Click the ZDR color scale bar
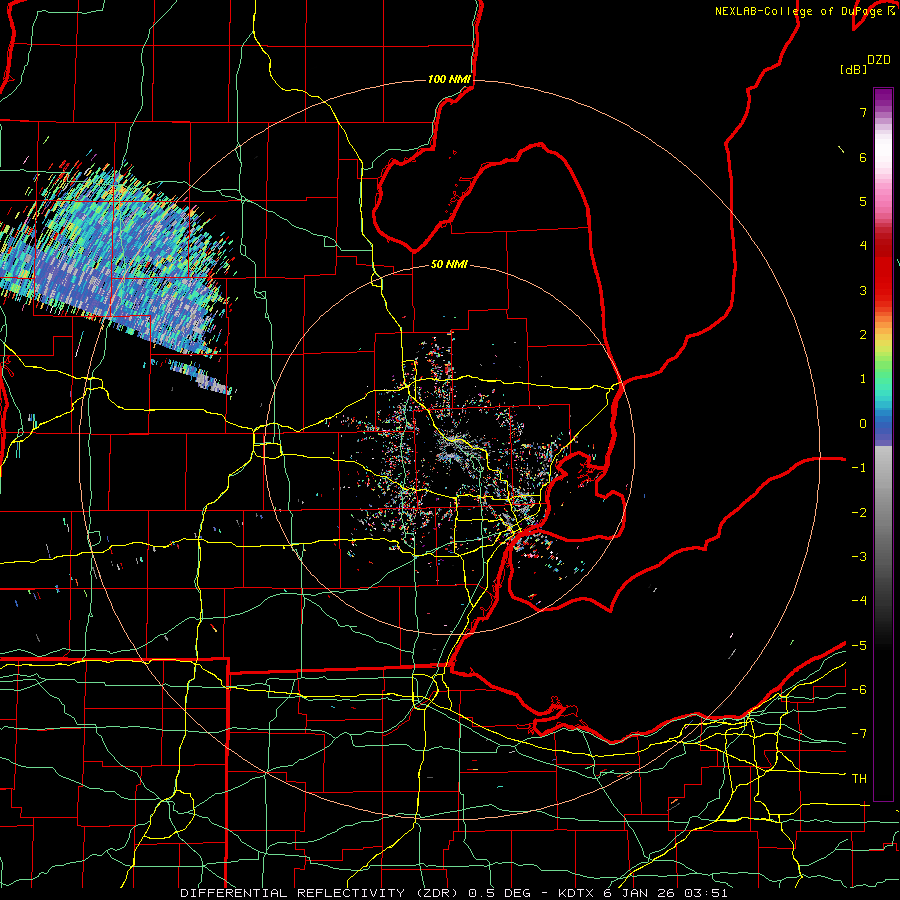The width and height of the screenshot is (900, 900). tap(883, 444)
